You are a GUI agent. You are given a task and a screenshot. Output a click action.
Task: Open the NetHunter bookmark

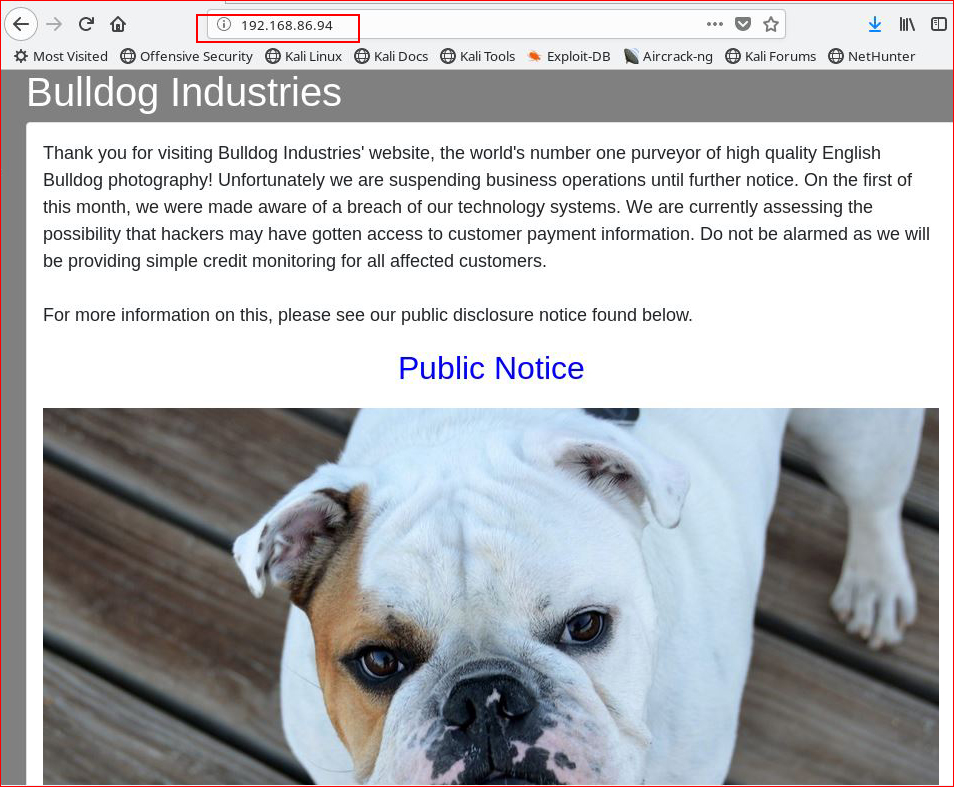[872, 57]
